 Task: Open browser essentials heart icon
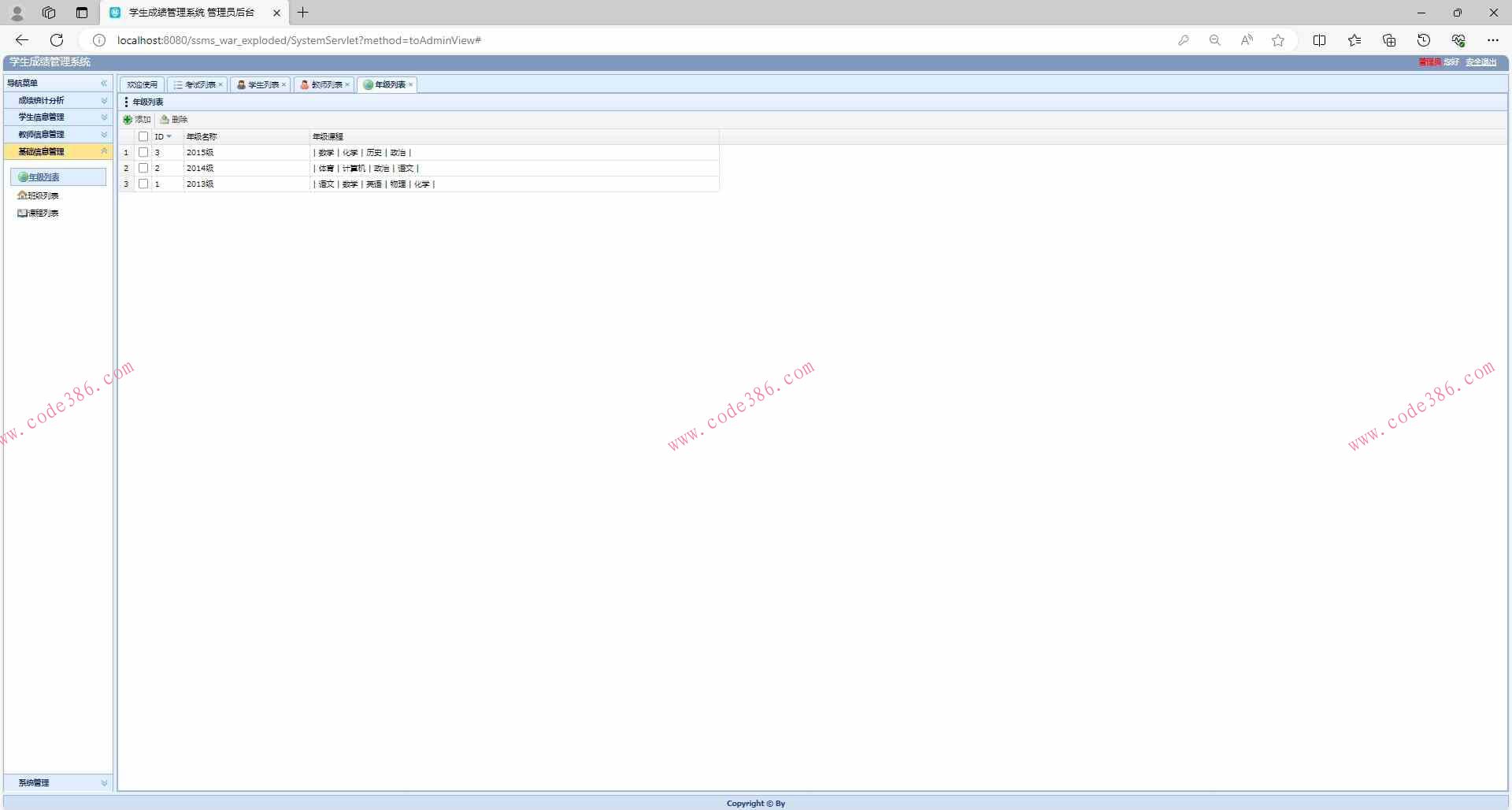(x=1458, y=40)
